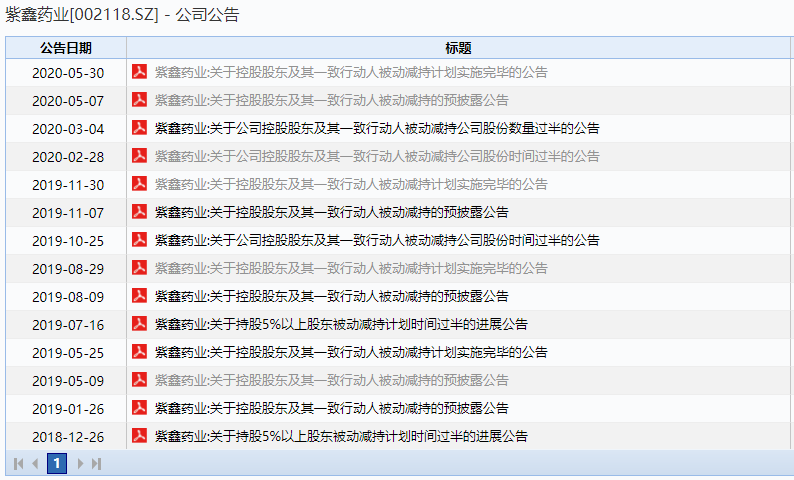Select date cell 2020-03-04
This screenshot has height=480, width=794.
[x=68, y=129]
